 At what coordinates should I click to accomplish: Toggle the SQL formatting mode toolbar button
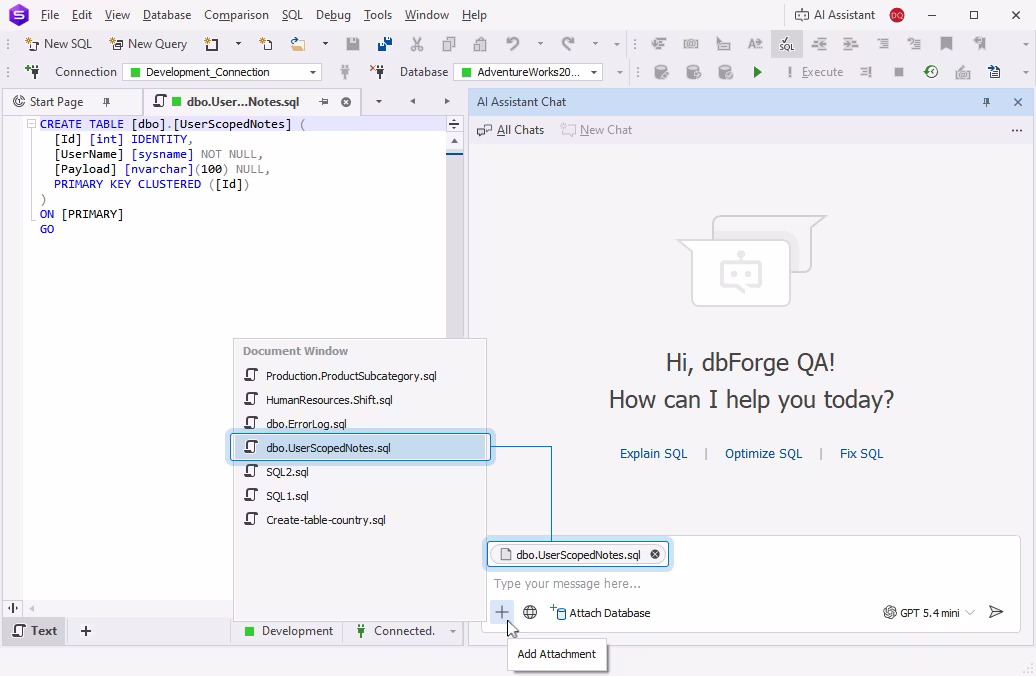[x=786, y=44]
